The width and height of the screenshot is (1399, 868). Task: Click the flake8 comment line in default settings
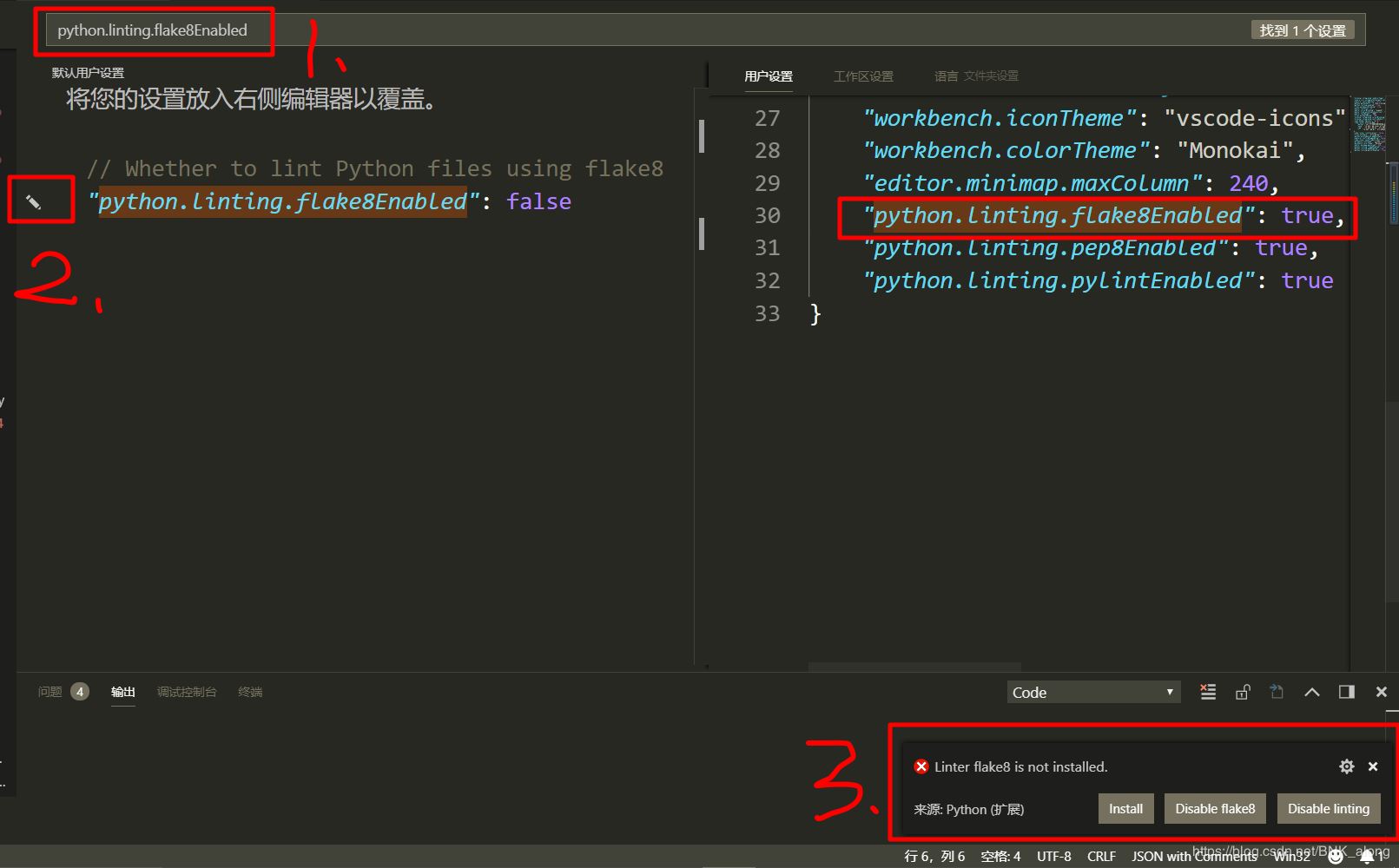pos(375,168)
